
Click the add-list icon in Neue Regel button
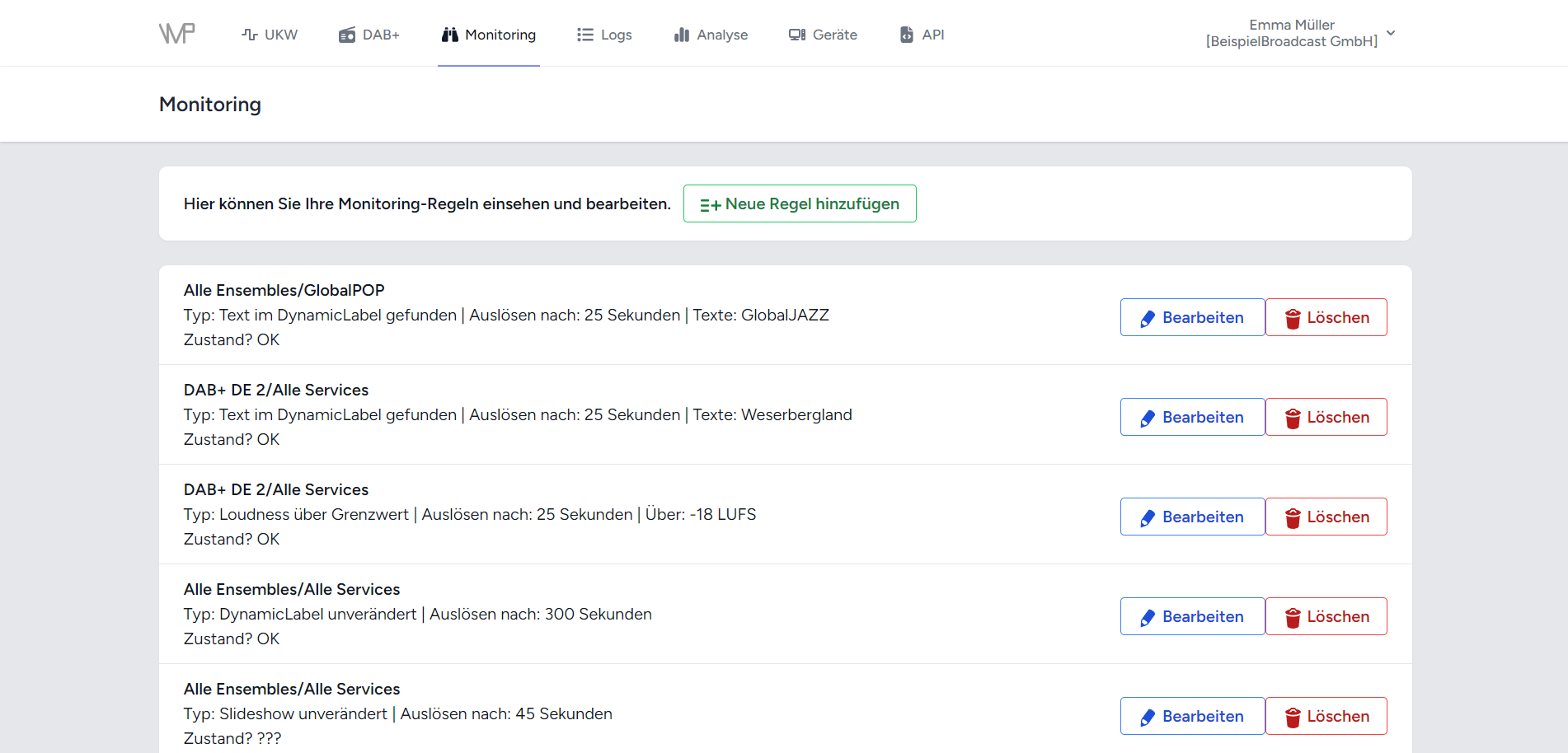coord(711,204)
